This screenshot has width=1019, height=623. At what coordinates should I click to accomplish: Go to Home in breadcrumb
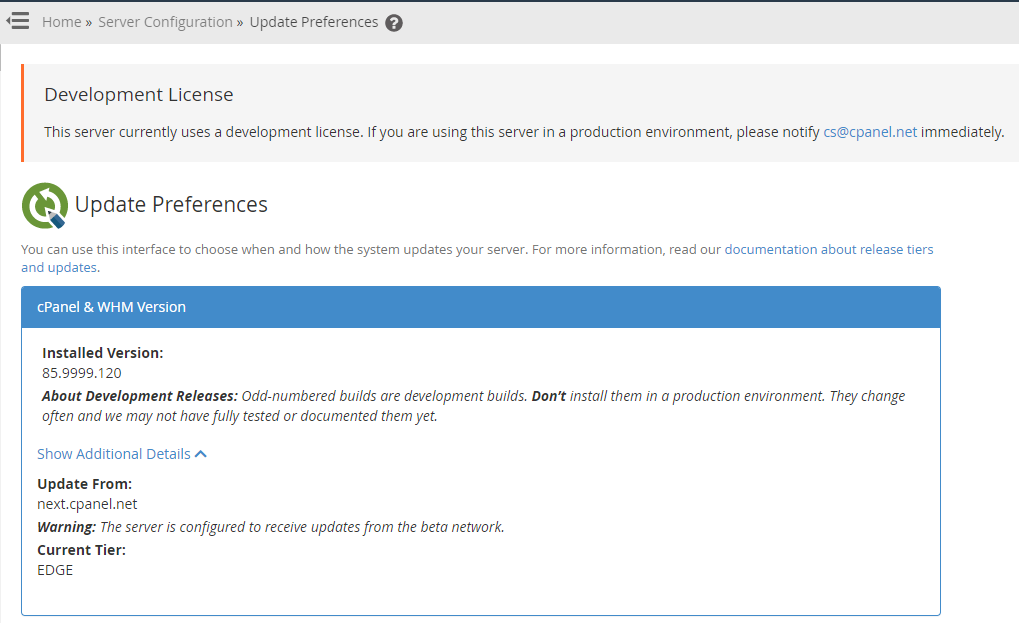[62, 22]
